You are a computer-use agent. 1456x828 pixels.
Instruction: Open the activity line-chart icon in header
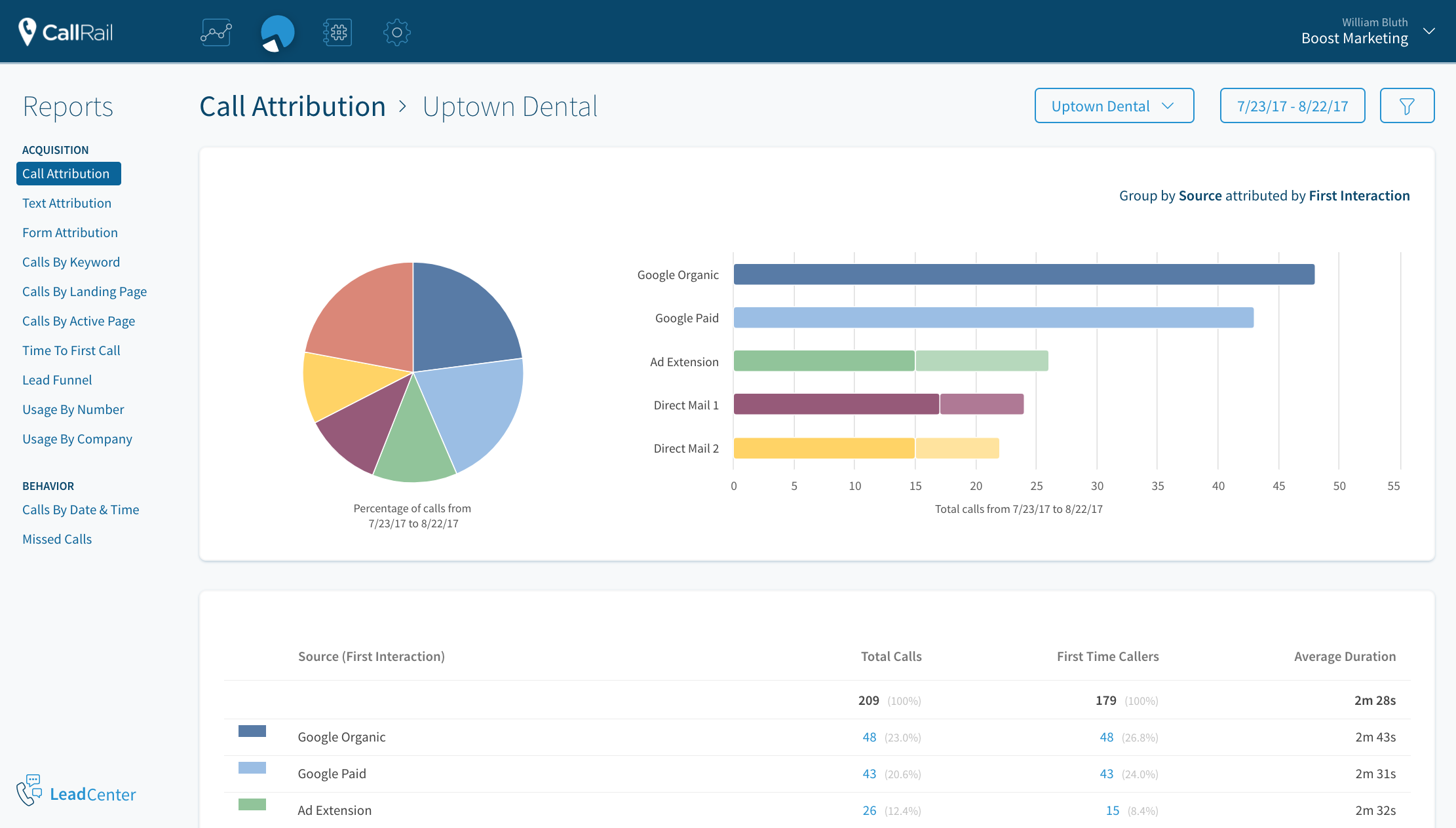[x=216, y=32]
